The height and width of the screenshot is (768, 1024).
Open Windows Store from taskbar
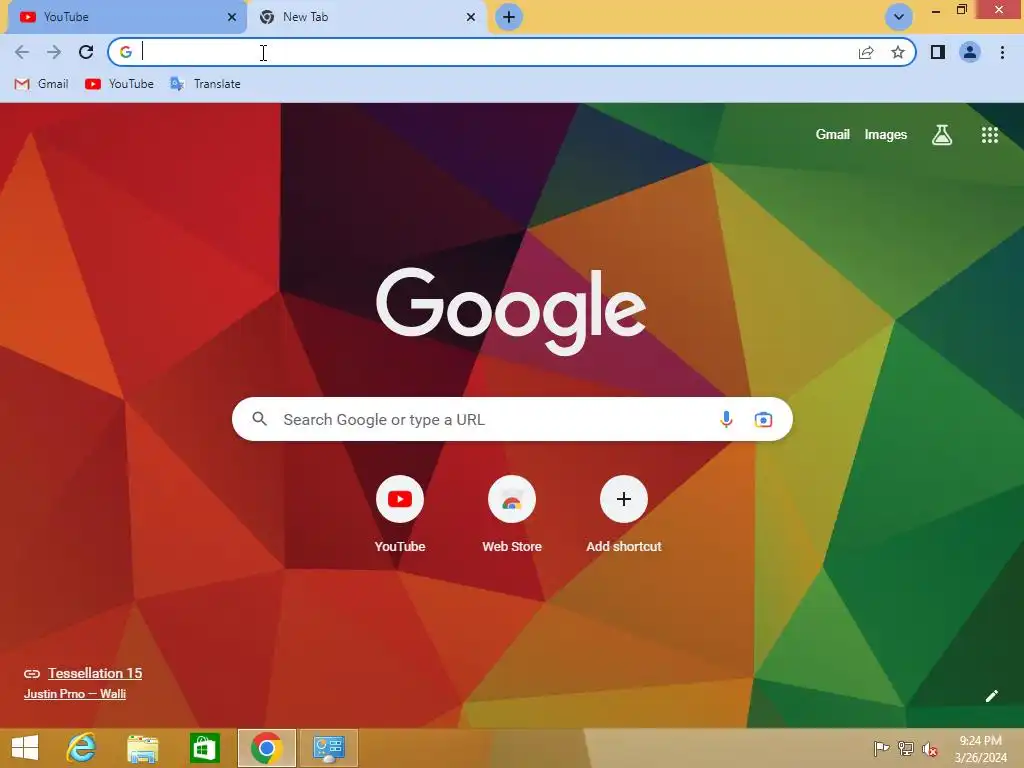pos(204,748)
